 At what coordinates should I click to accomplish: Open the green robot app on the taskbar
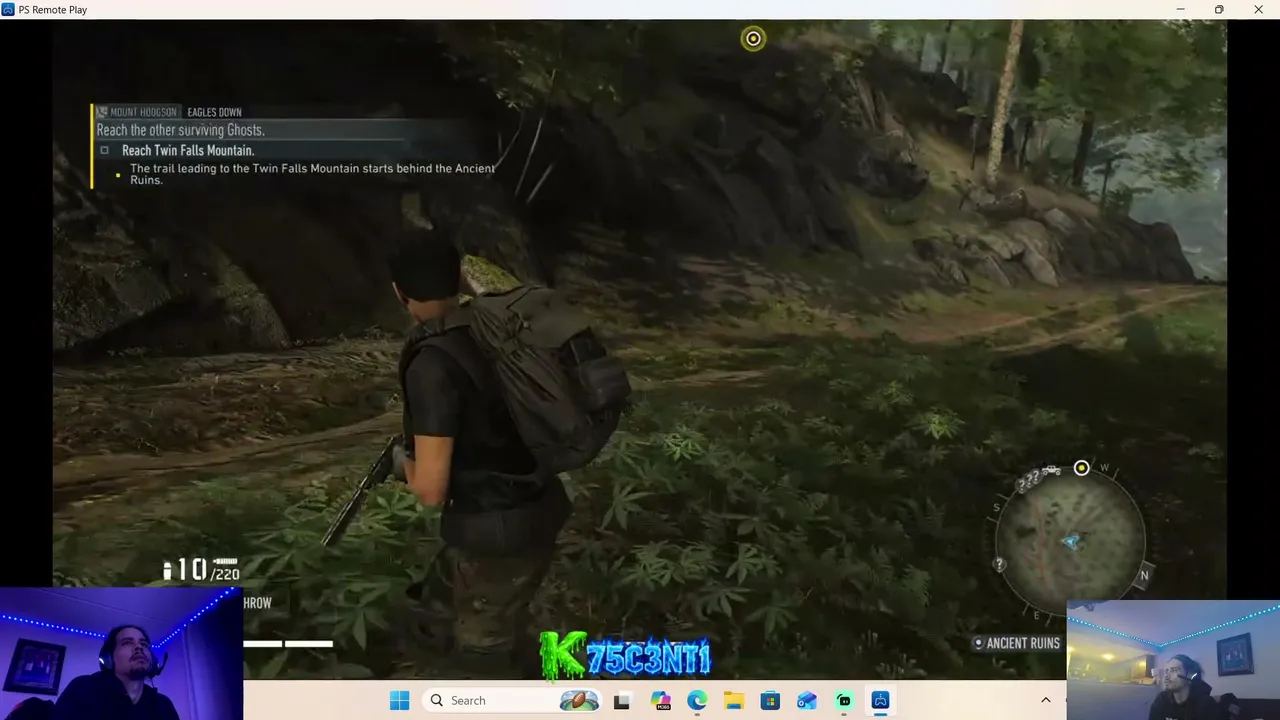(x=844, y=700)
